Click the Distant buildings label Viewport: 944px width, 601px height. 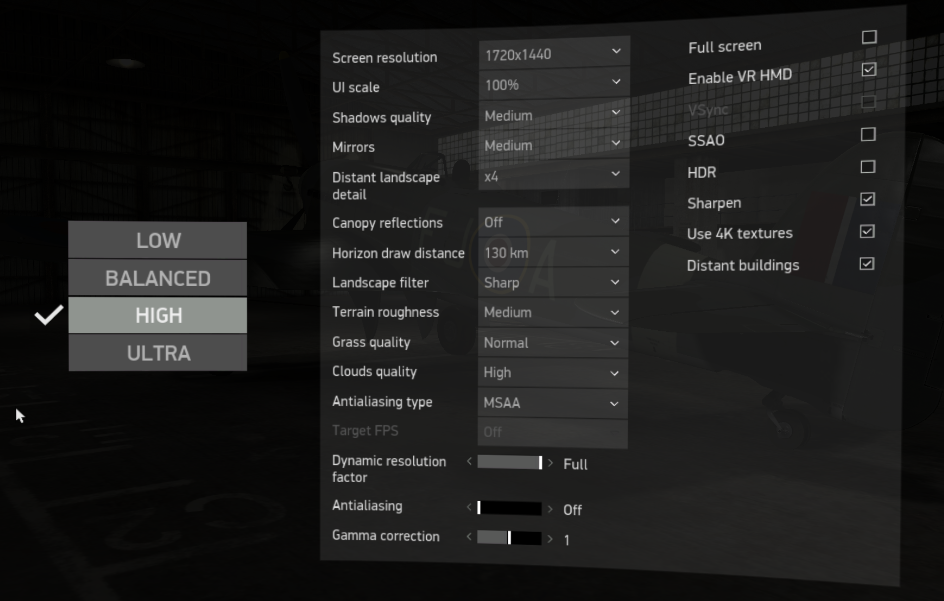743,265
